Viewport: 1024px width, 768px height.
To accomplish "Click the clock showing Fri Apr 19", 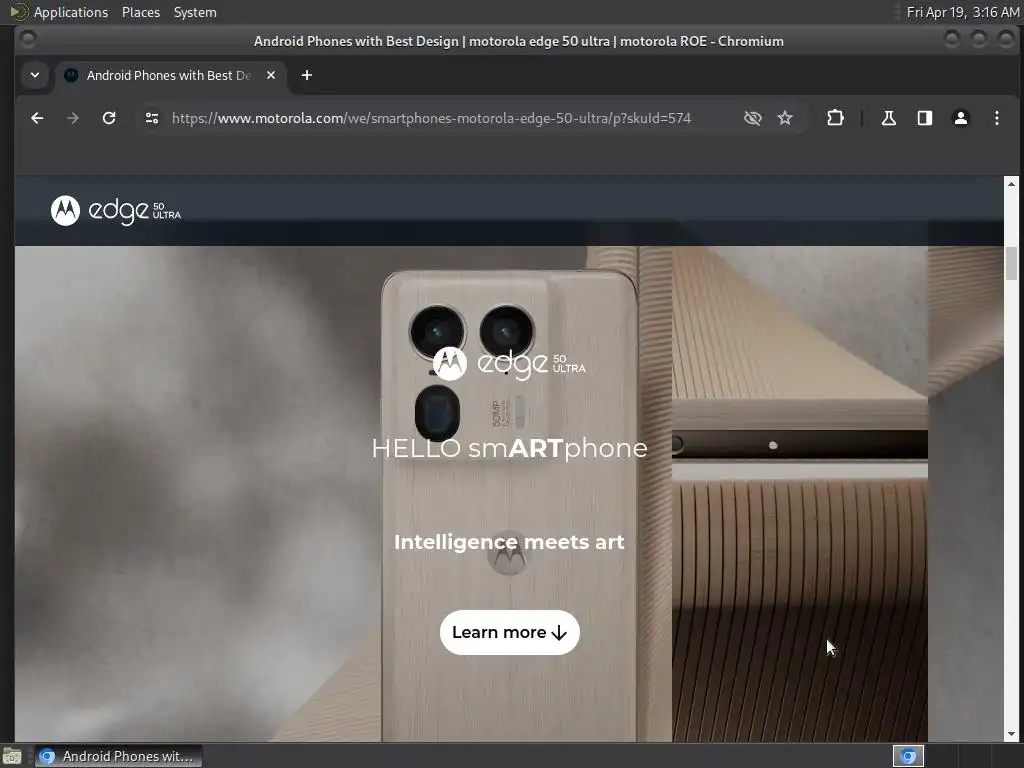I will (963, 12).
